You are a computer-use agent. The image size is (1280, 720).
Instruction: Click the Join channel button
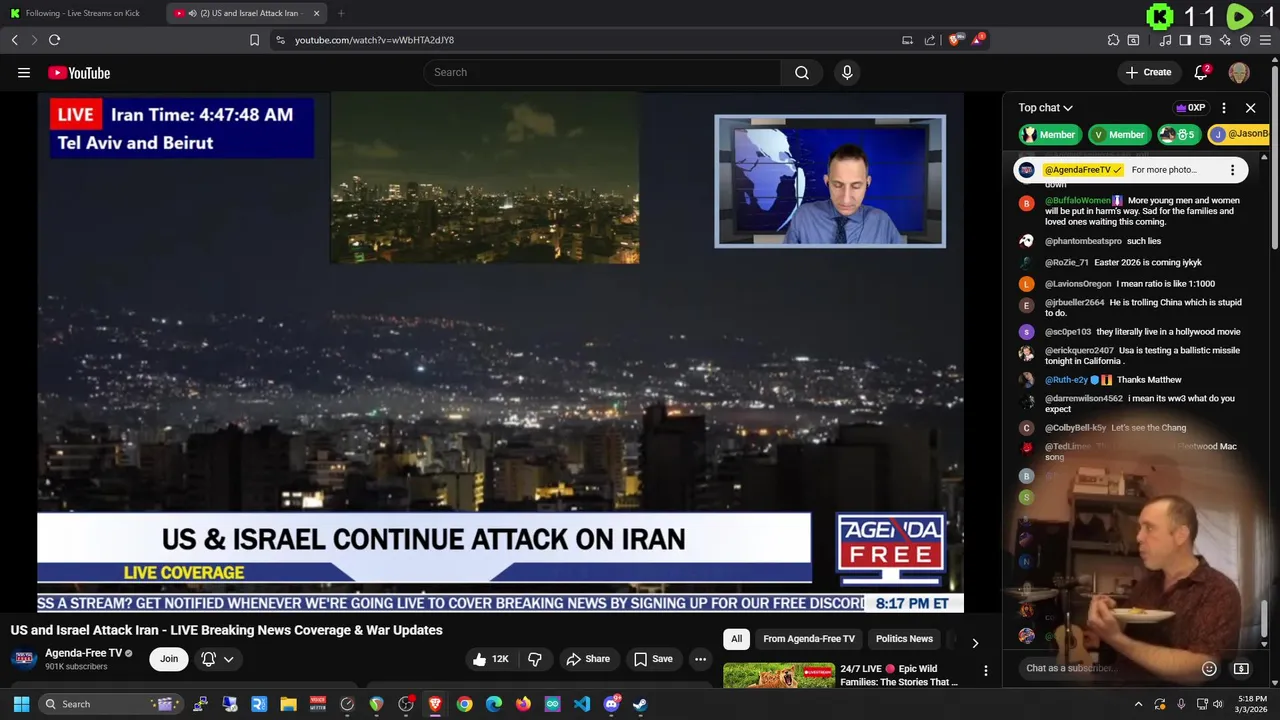point(169,659)
